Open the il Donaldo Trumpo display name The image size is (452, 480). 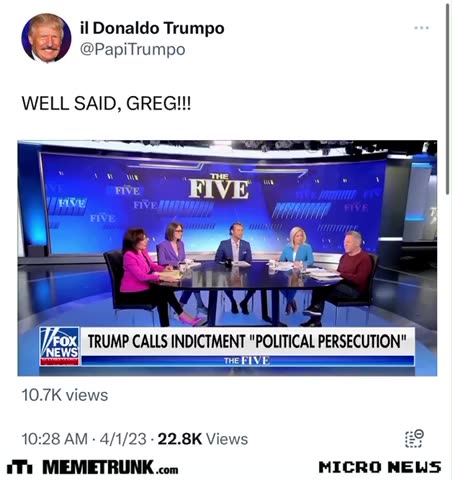tap(152, 28)
